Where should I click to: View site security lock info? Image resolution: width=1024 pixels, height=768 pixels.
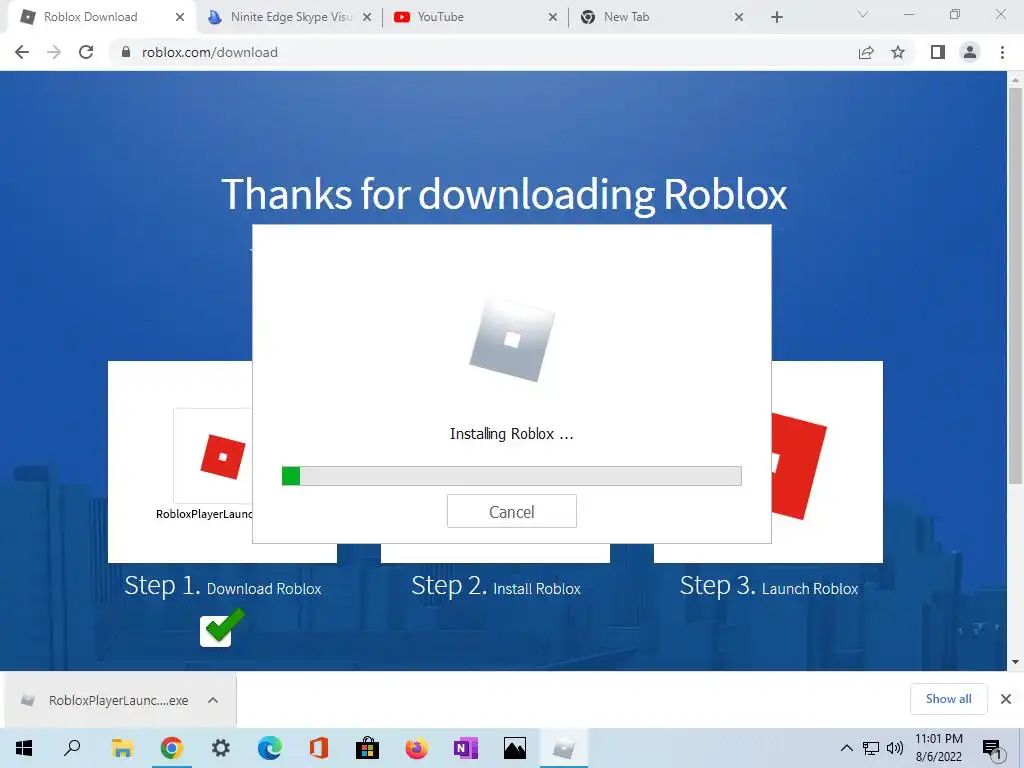point(126,52)
